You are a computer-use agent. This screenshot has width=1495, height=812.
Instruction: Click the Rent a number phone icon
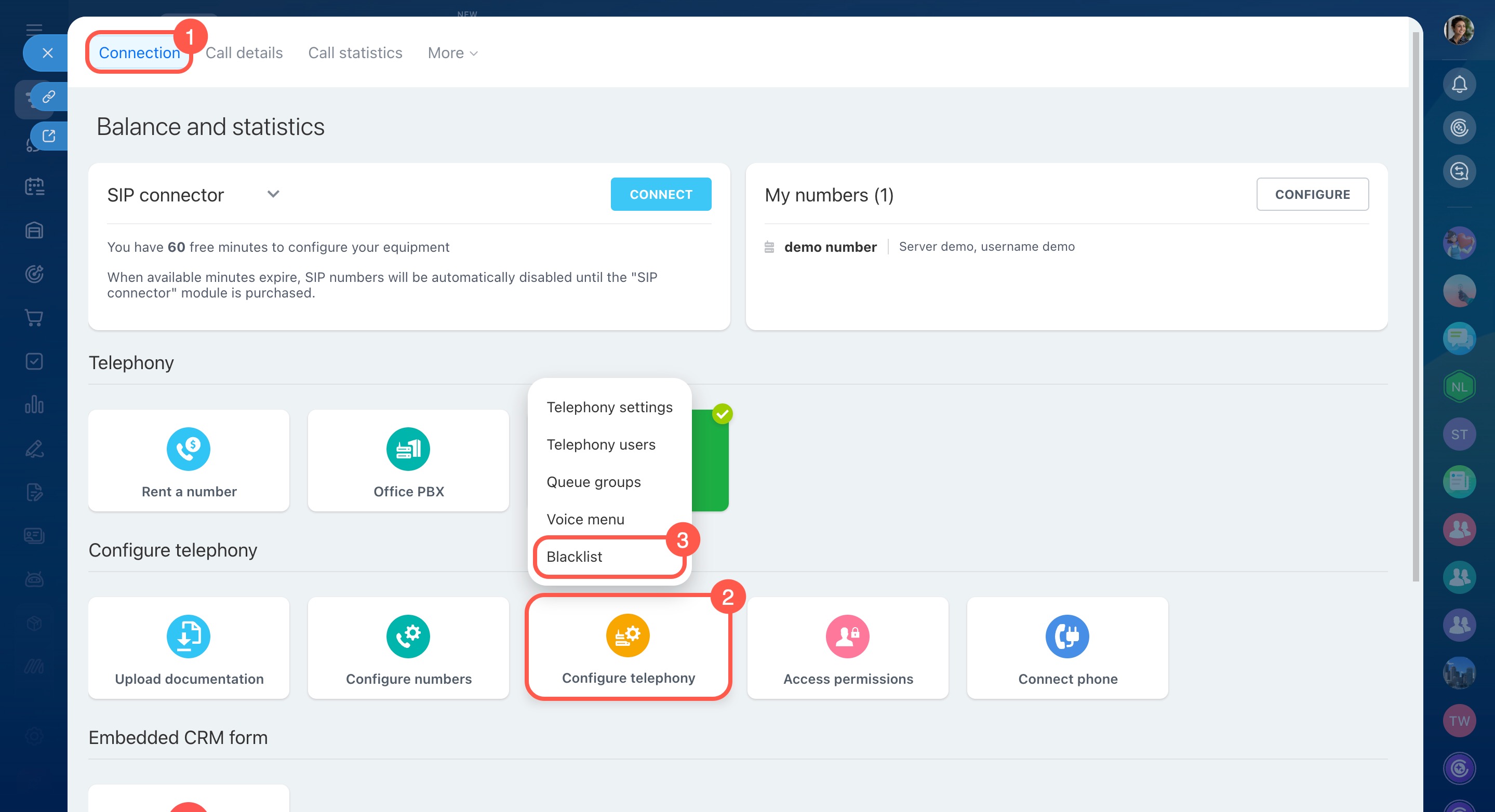188,449
